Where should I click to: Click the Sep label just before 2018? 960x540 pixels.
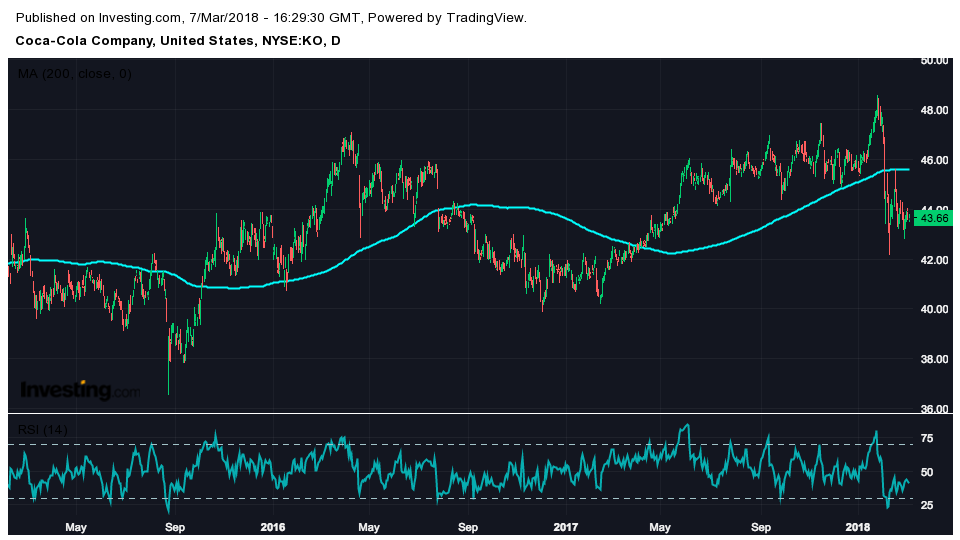pos(761,527)
